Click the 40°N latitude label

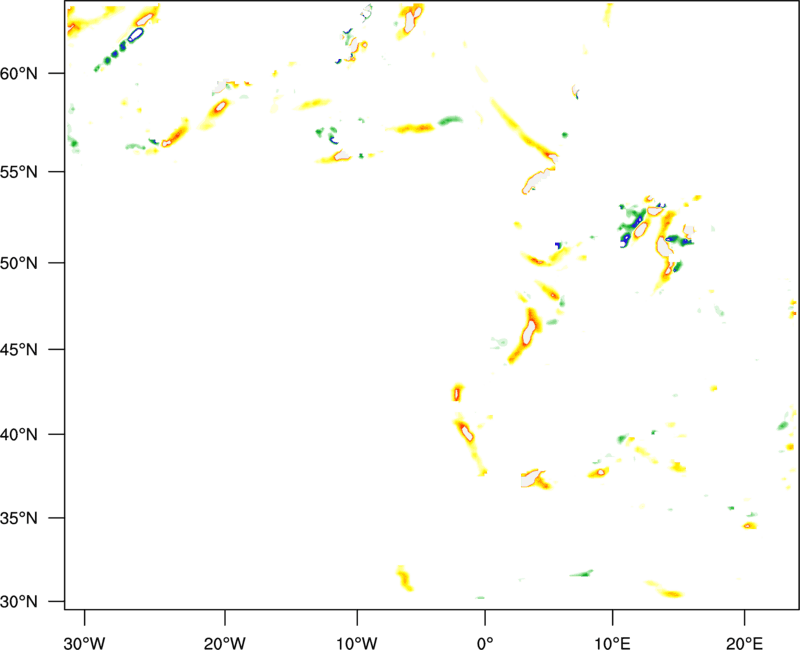[19, 435]
